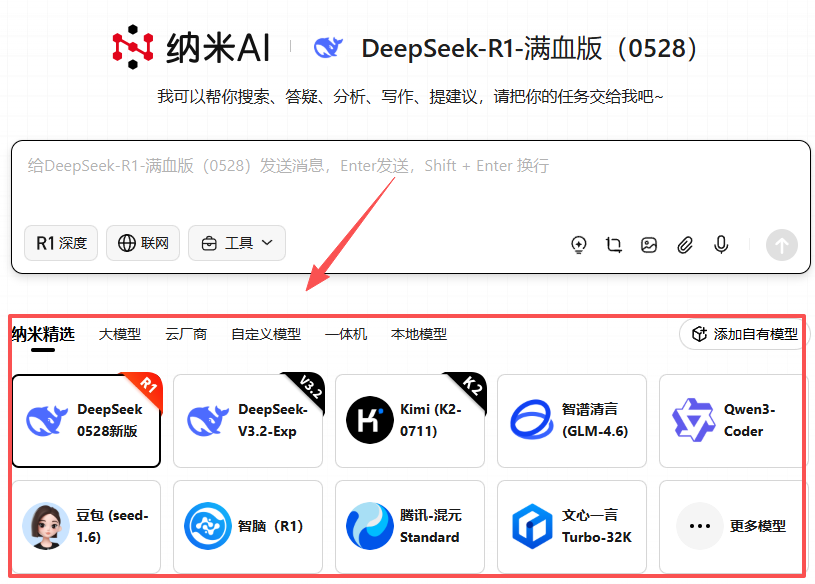
Task: Toggle 联网 web search
Action: coord(143,243)
